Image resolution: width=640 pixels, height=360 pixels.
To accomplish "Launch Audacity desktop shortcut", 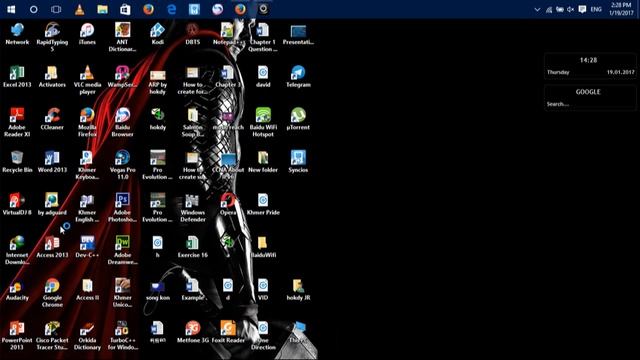I will coord(17,289).
